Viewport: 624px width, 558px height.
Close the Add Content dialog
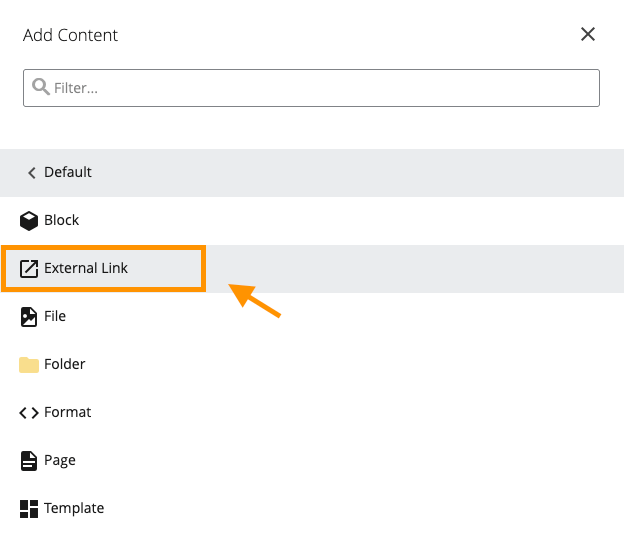(588, 35)
